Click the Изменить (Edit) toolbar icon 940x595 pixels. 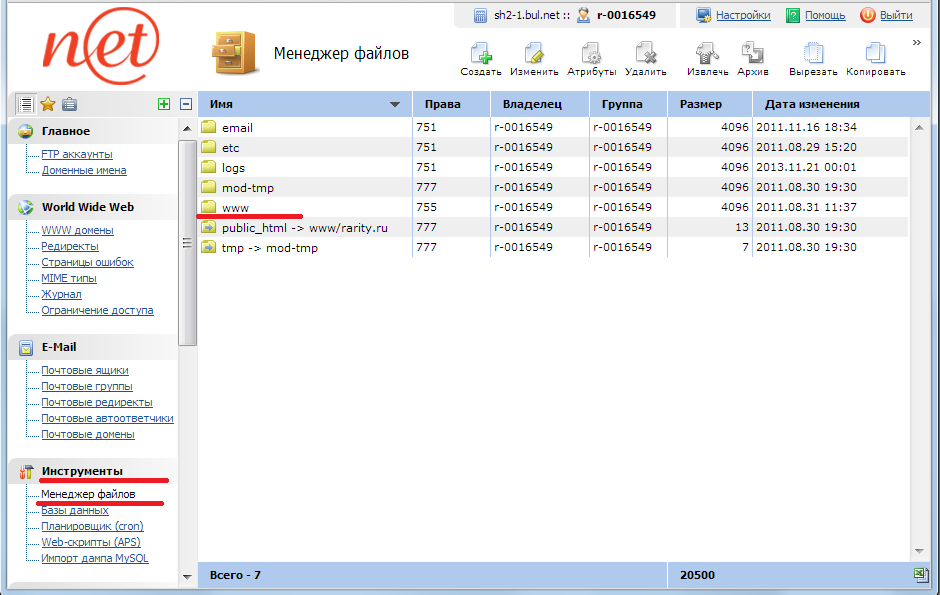(534, 54)
